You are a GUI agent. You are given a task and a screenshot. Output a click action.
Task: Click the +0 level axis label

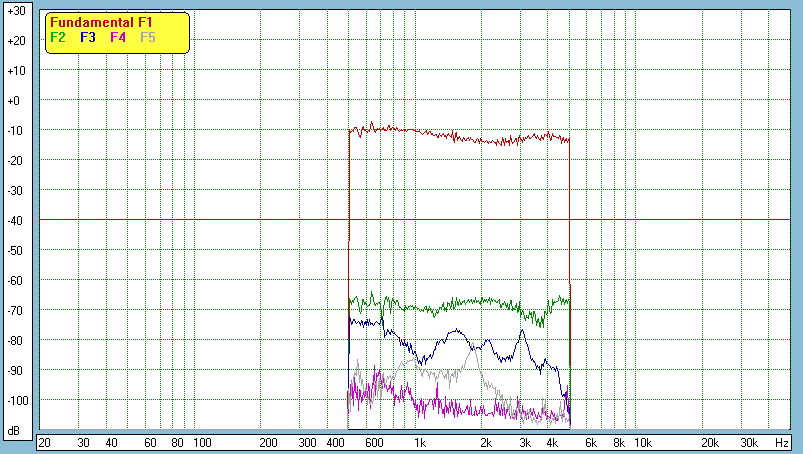(x=15, y=101)
